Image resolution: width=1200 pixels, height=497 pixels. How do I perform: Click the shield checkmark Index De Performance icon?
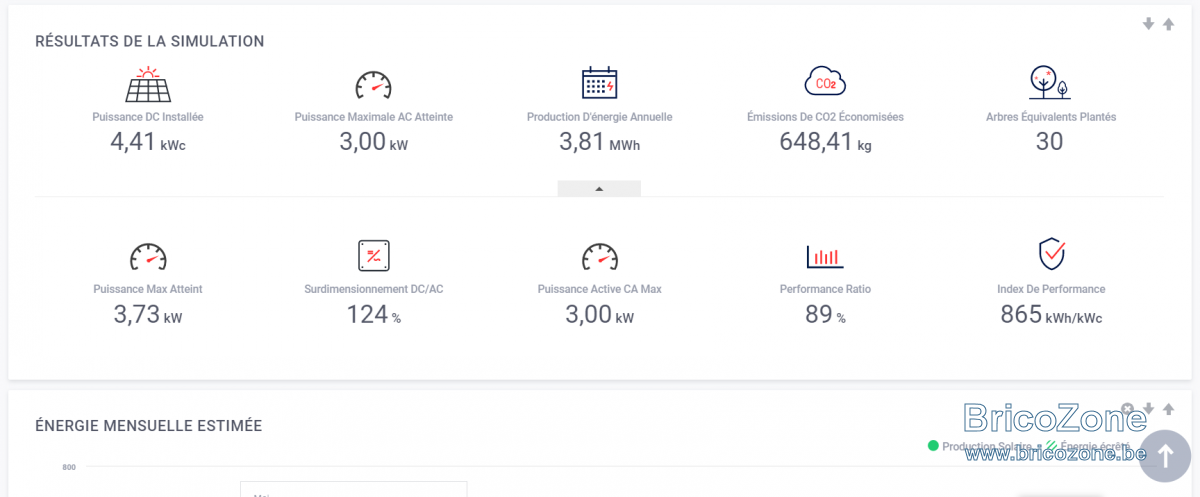click(1051, 254)
